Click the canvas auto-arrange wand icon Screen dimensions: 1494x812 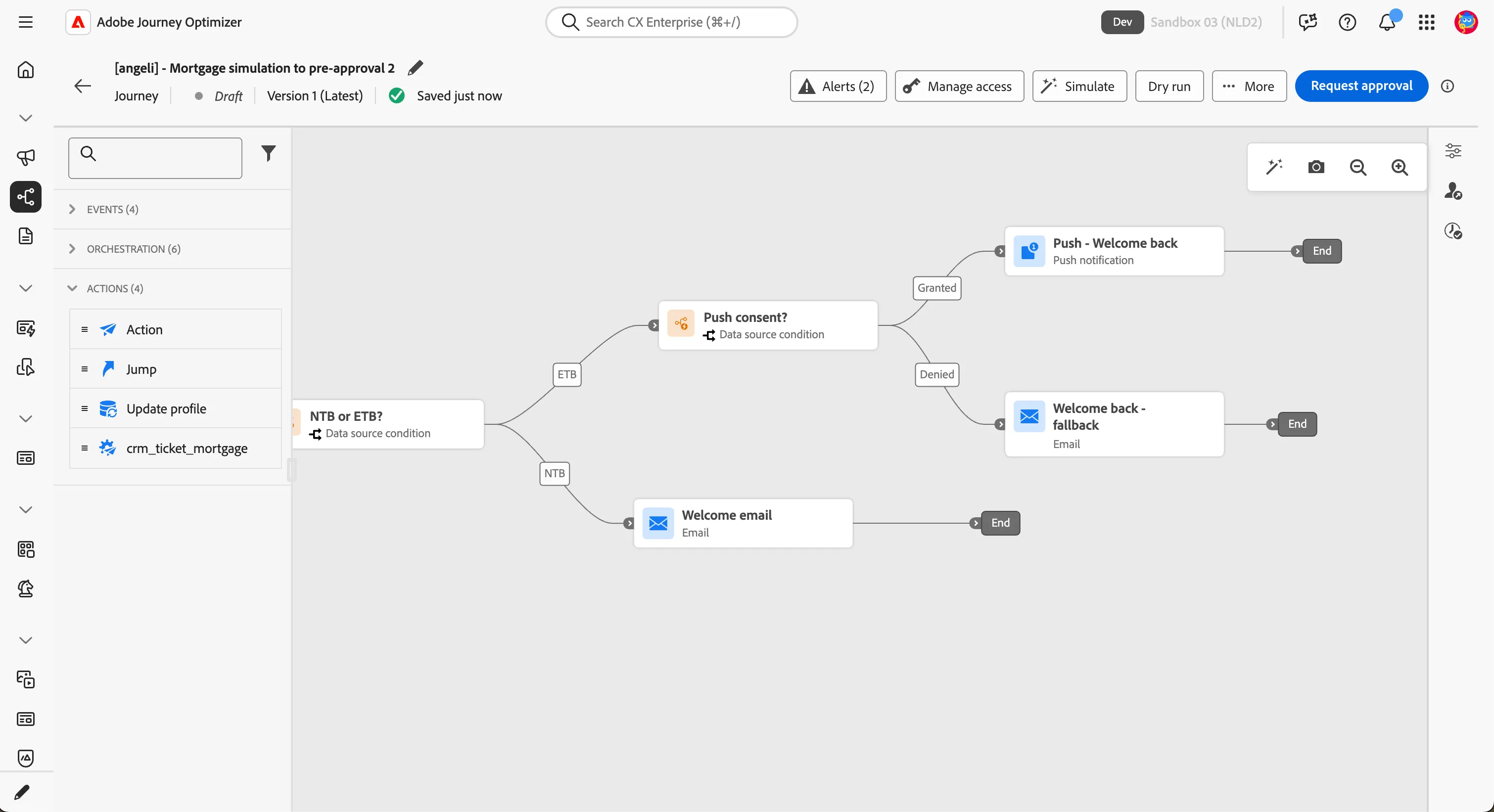click(x=1274, y=168)
